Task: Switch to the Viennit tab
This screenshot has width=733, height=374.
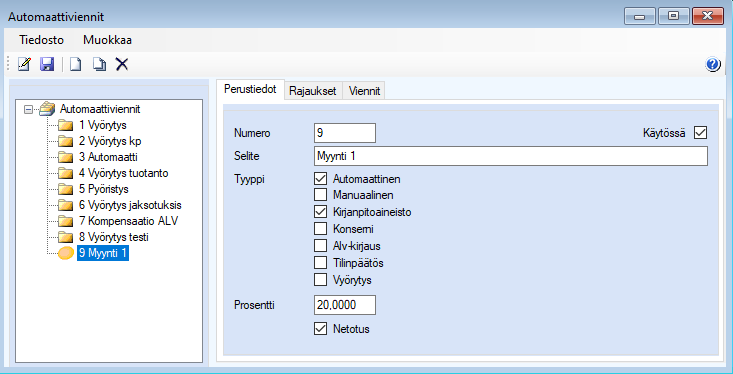Action: 364,91
